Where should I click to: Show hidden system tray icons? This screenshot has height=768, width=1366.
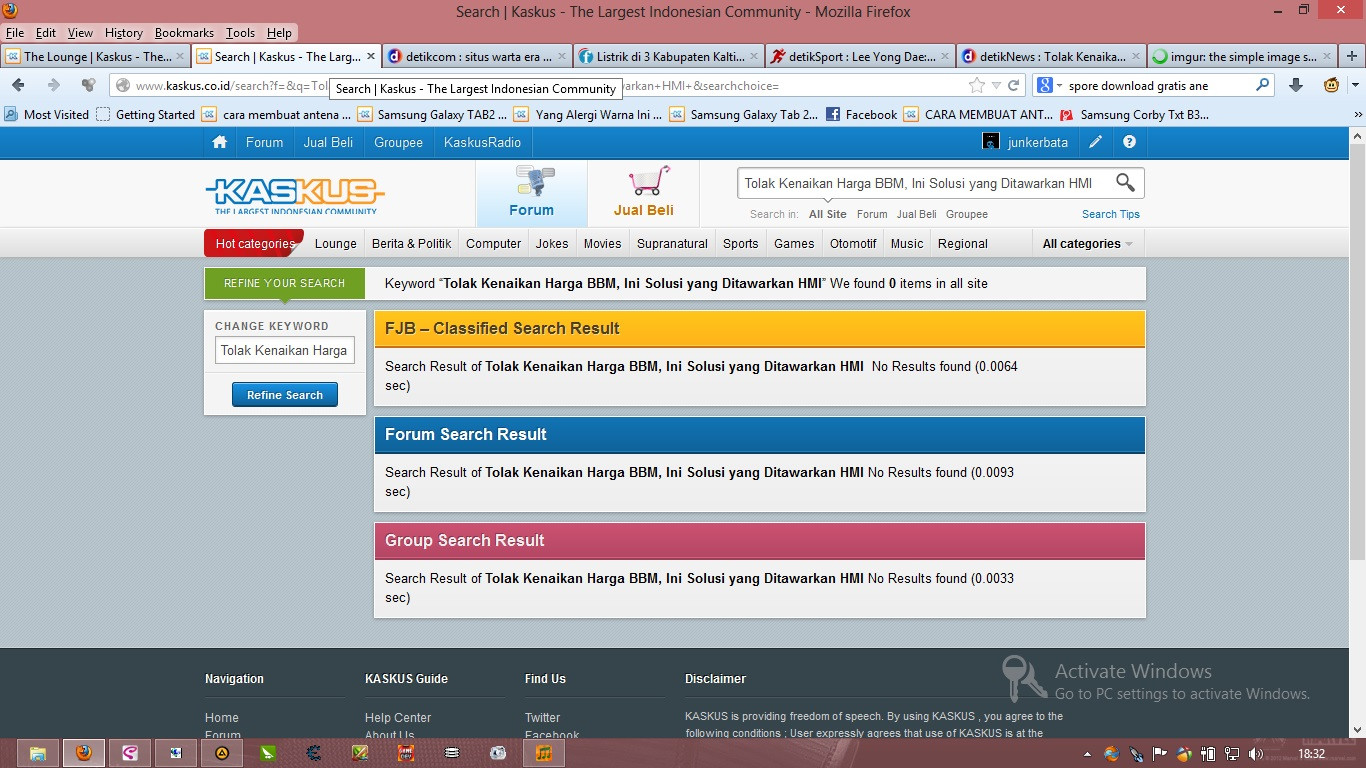(x=1086, y=754)
